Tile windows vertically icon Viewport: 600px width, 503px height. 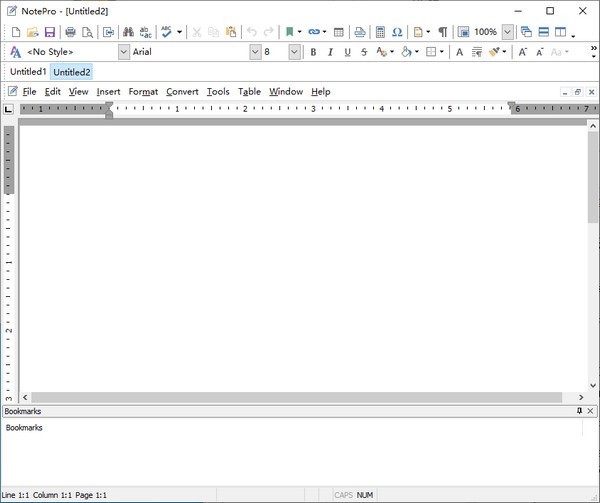pyautogui.click(x=561, y=32)
